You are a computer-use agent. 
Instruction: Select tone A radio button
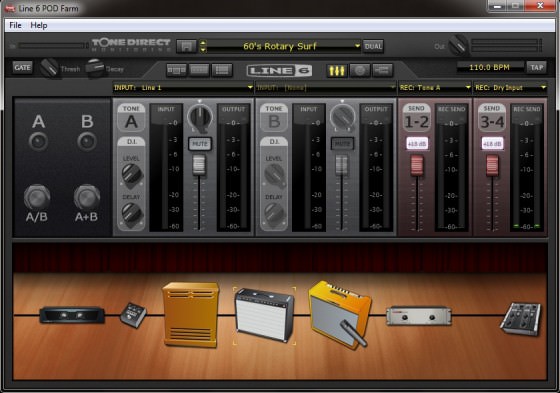(x=38, y=141)
